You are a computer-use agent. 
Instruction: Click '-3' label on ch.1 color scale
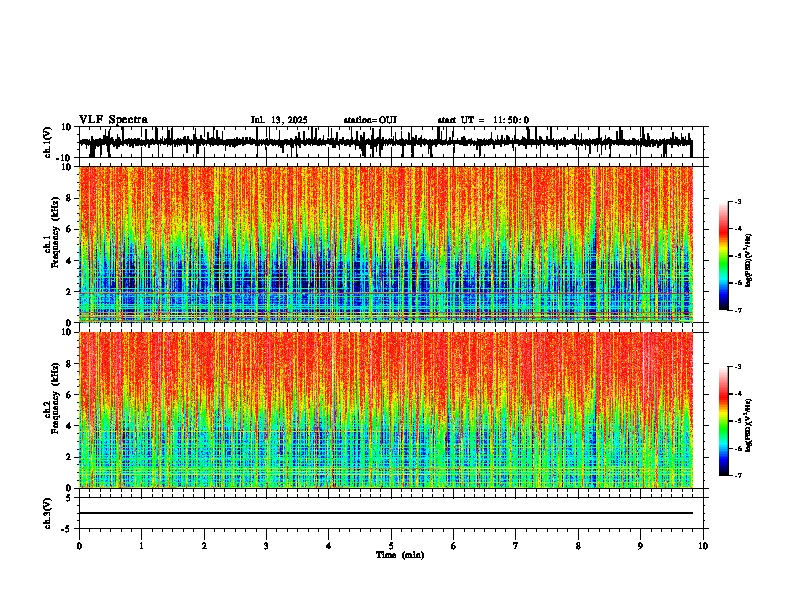[x=738, y=201]
